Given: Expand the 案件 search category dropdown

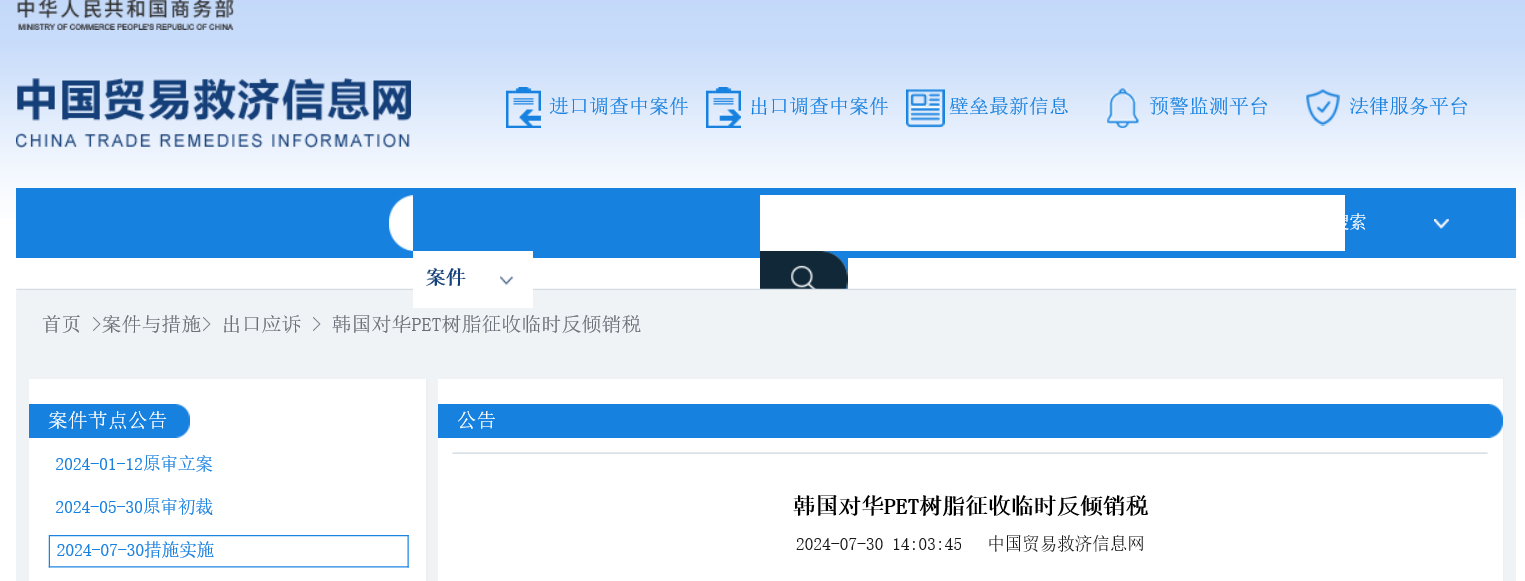Looking at the screenshot, I should point(472,279).
